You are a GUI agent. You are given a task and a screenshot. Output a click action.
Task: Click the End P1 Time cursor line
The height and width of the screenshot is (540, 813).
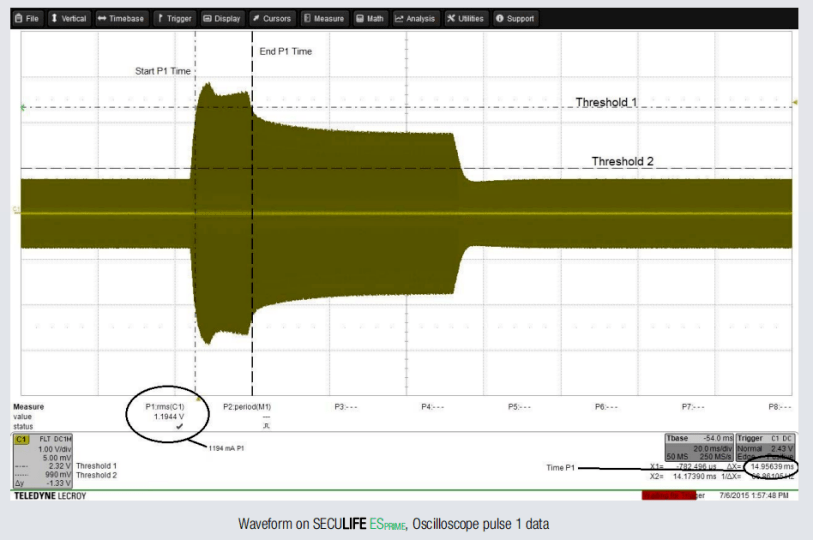click(252, 250)
